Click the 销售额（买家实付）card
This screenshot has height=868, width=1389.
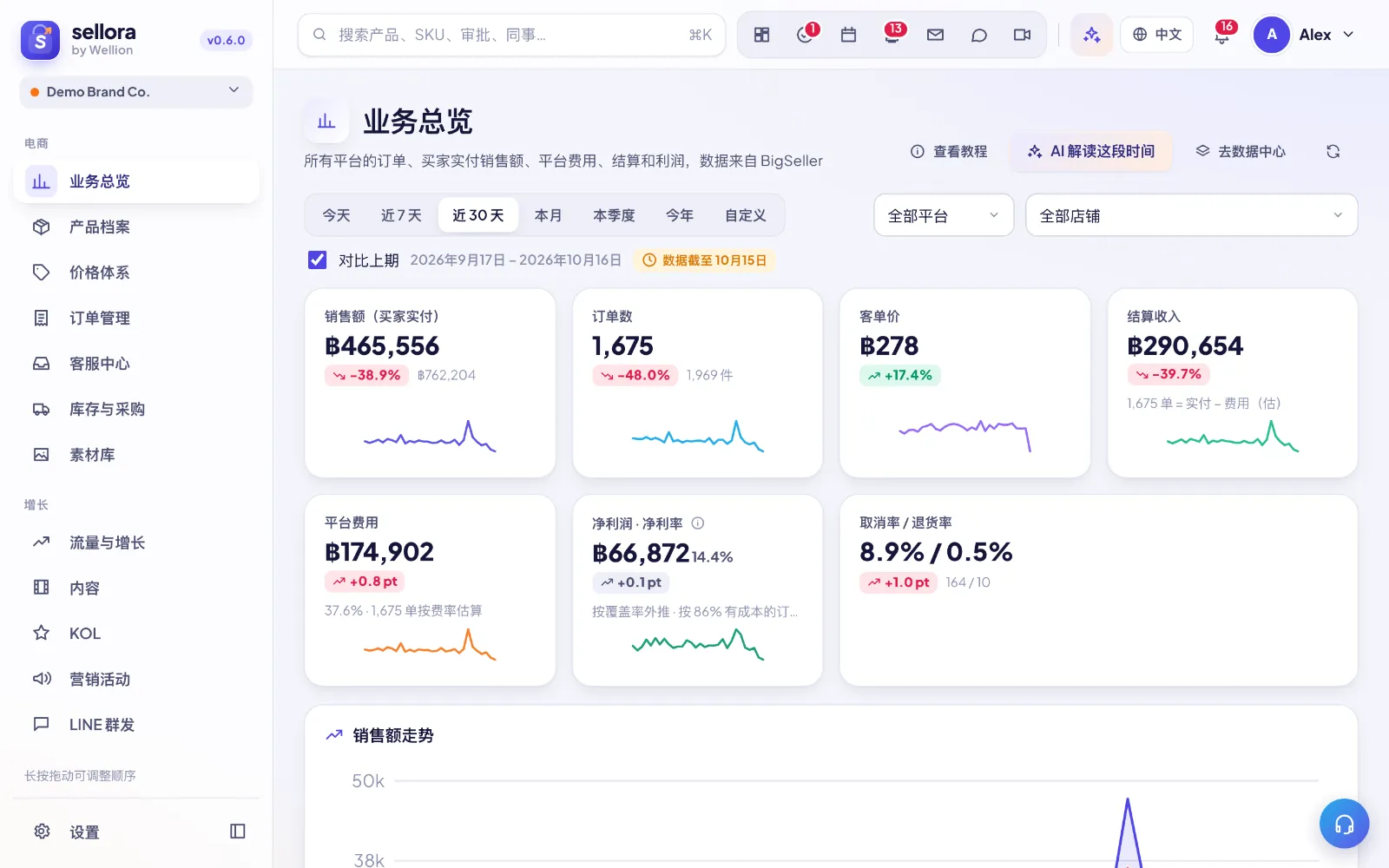click(x=430, y=383)
